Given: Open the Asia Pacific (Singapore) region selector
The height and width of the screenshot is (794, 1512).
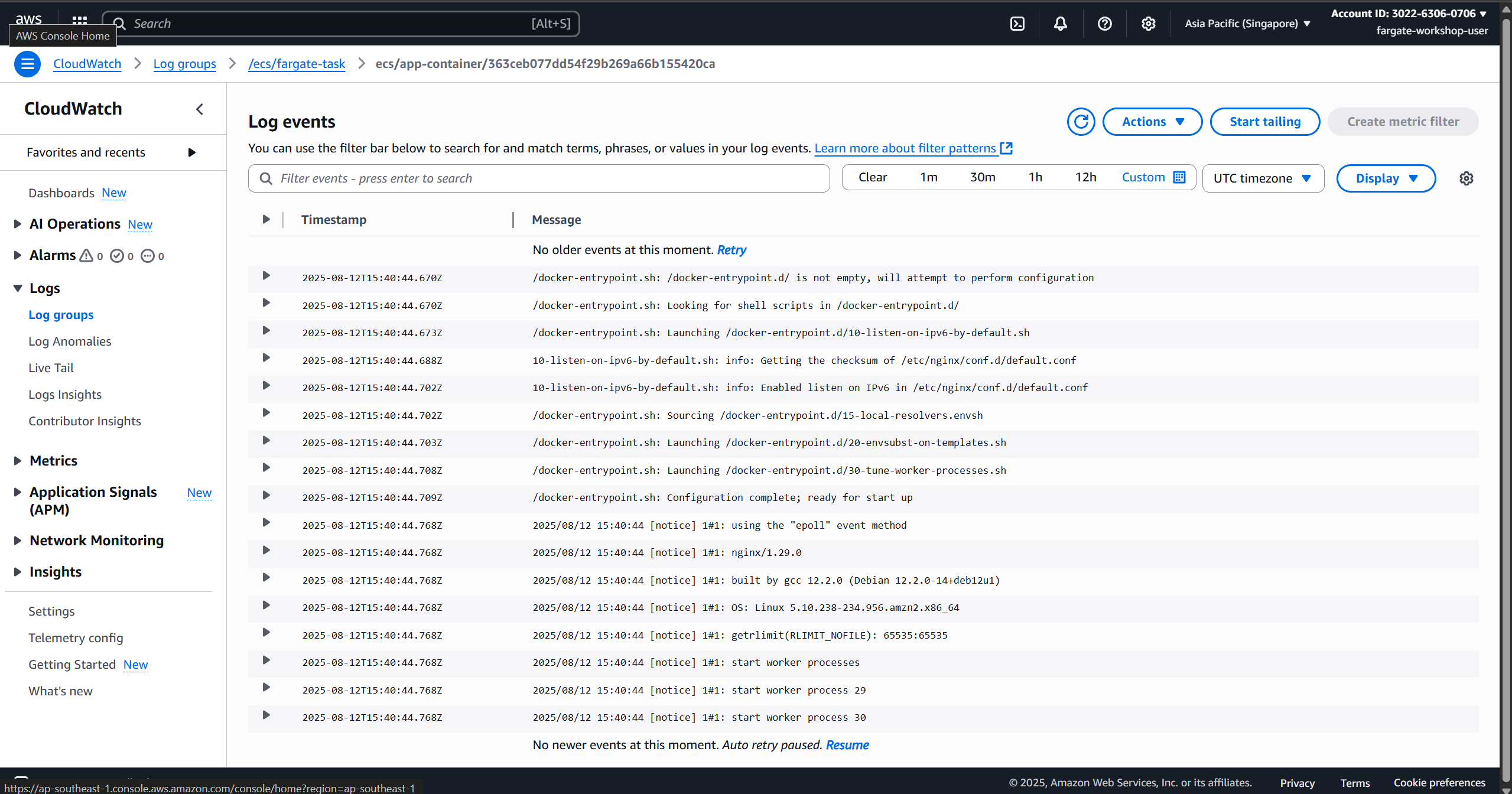Looking at the screenshot, I should [x=1247, y=24].
